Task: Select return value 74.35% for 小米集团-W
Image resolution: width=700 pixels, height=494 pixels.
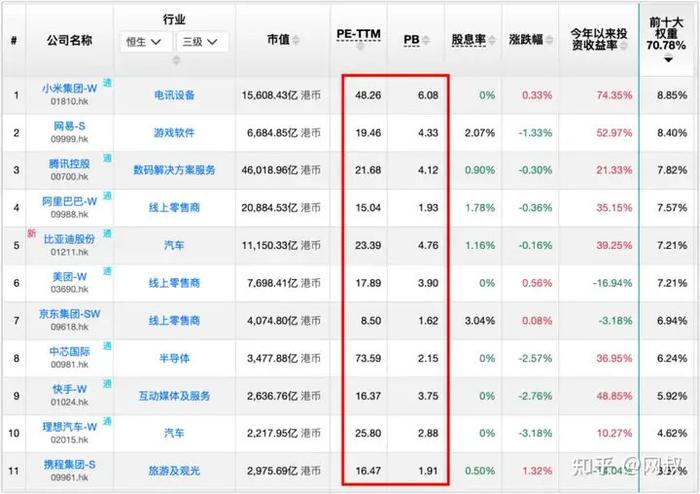Action: pyautogui.click(x=614, y=95)
